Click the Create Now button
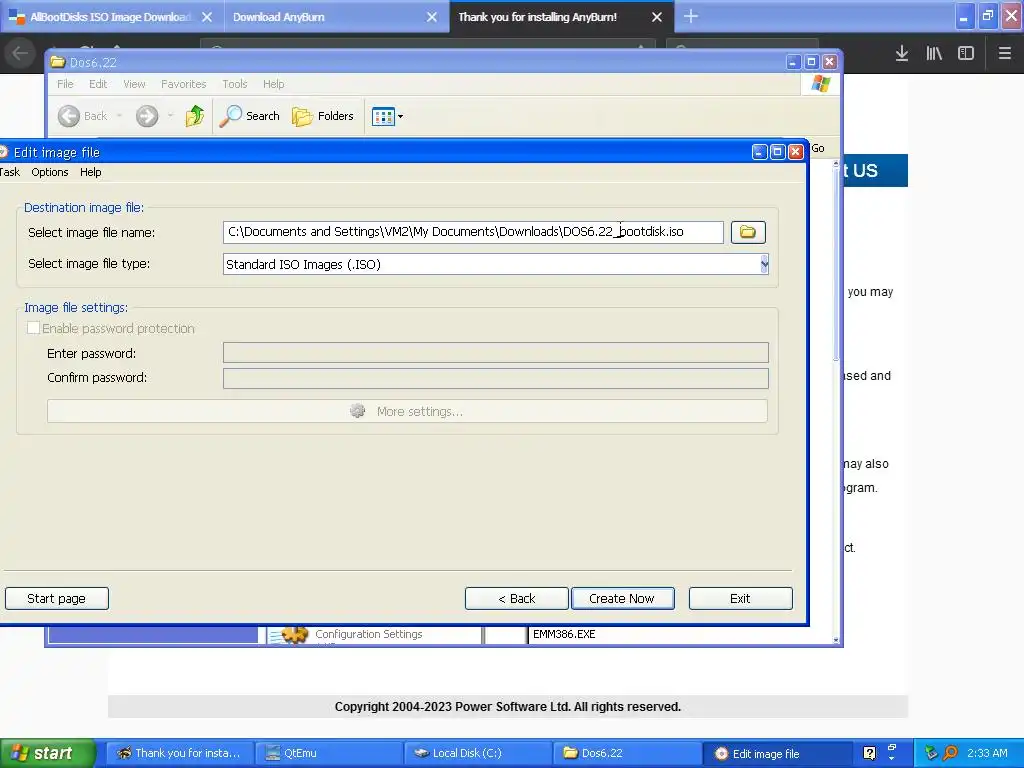Screen dimensions: 1024x768 pos(622,598)
